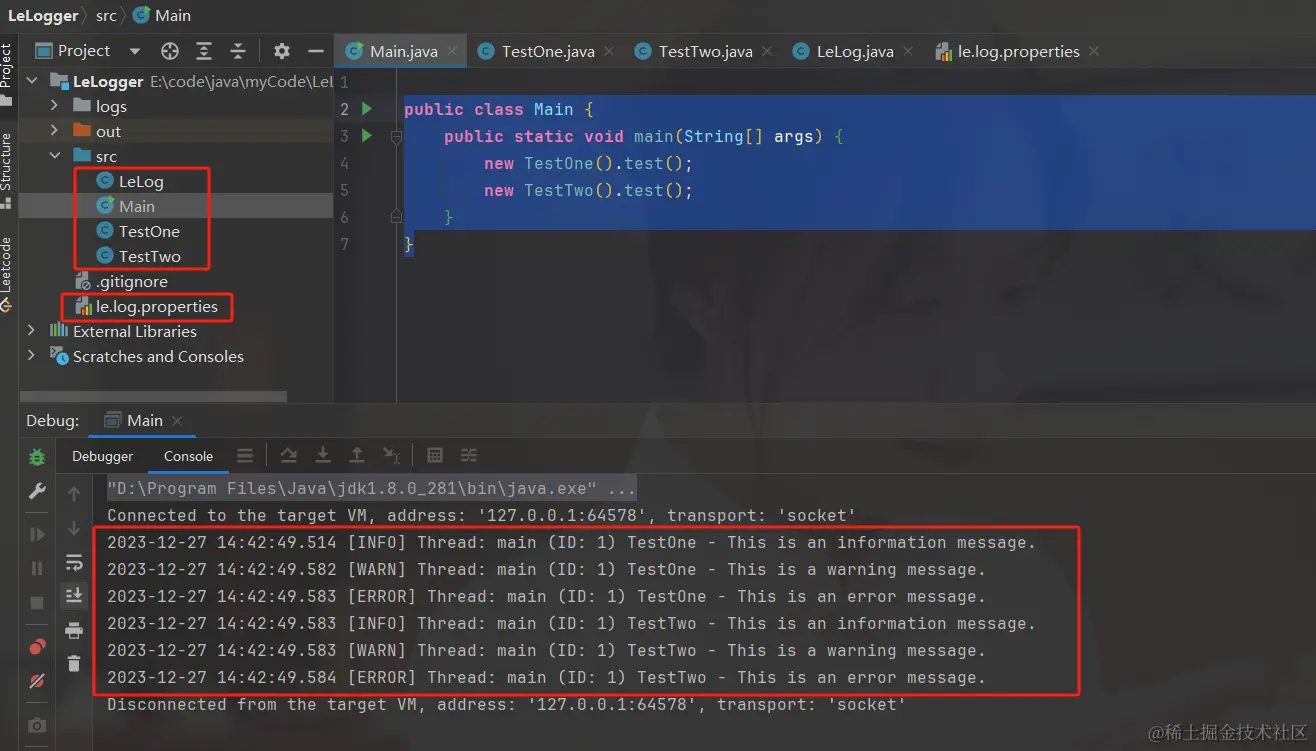
Task: Close the TestOne.java tab
Action: tap(609, 51)
